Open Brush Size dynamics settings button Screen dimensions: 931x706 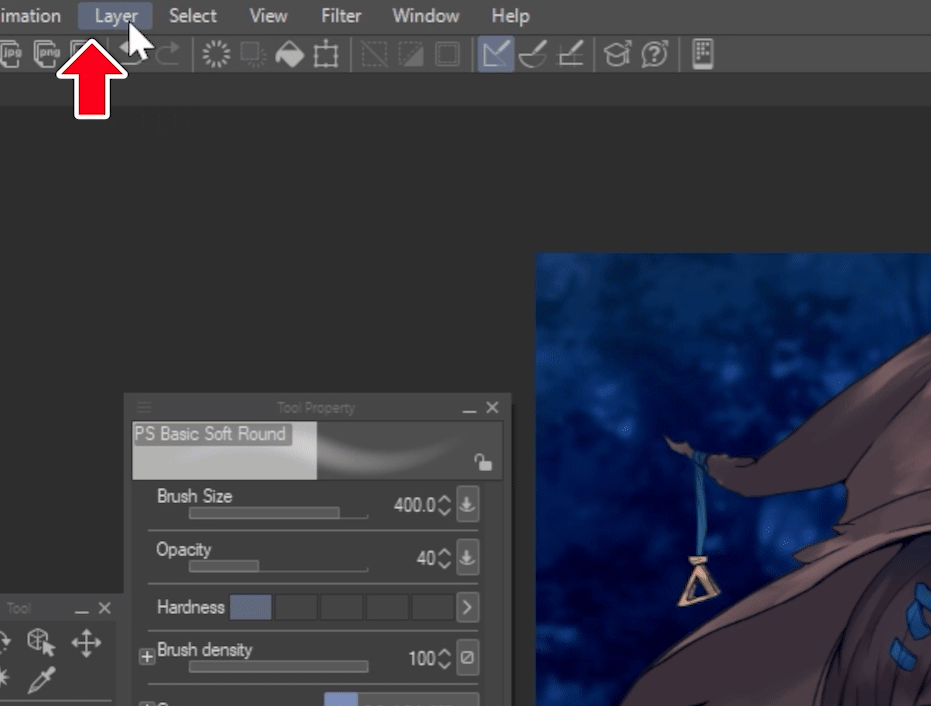tap(467, 505)
